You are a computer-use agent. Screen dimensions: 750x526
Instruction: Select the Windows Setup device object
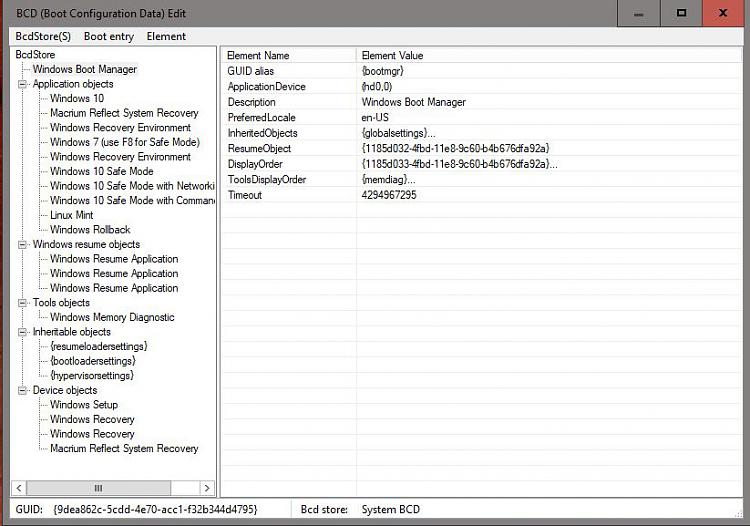pyautogui.click(x=84, y=405)
